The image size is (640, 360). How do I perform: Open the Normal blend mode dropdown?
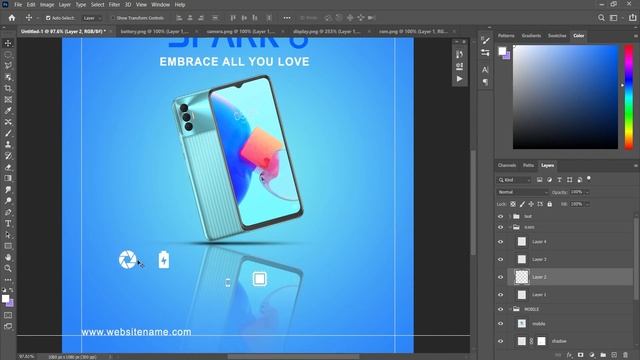(522, 192)
